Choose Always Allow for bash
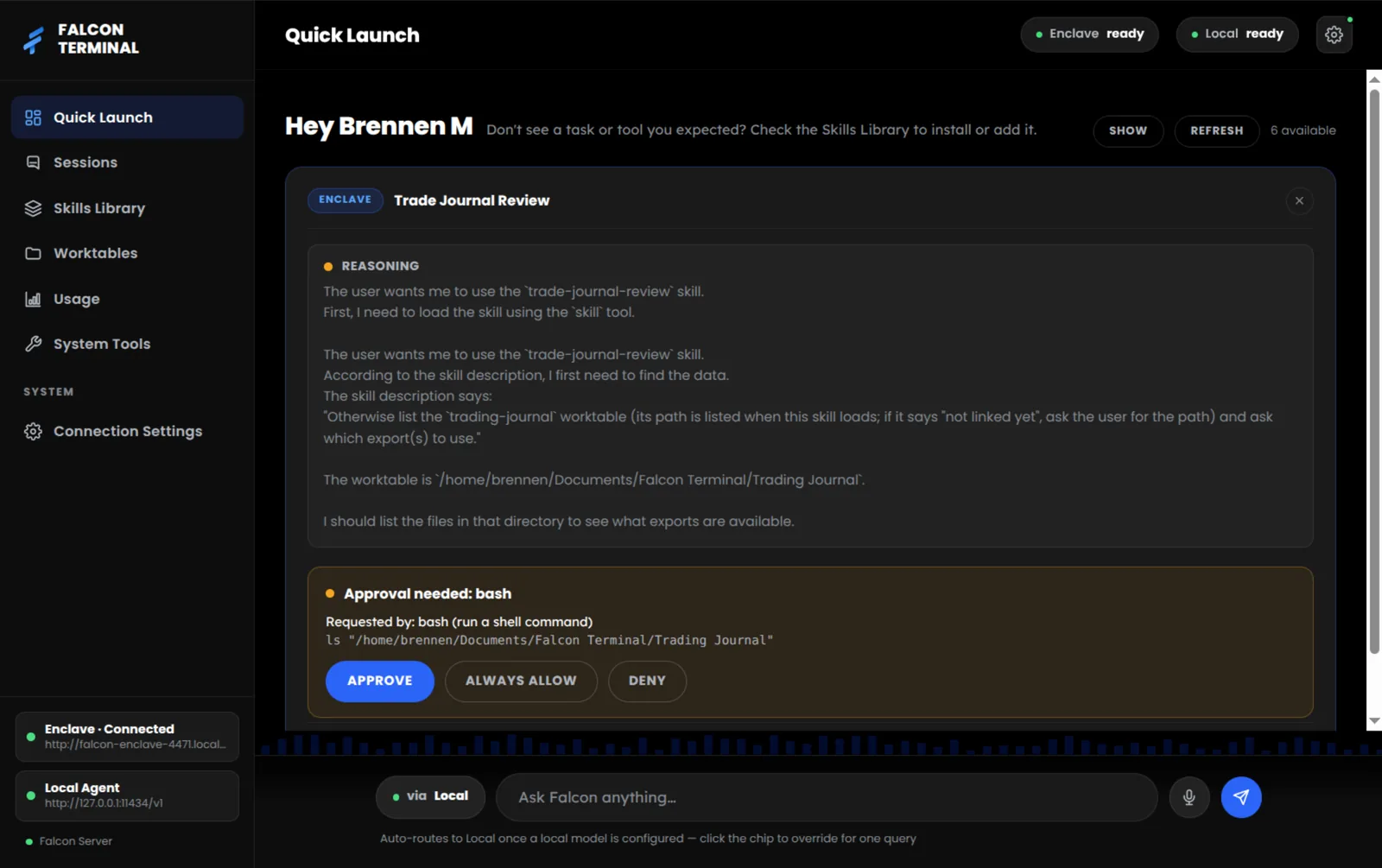Screen dimensions: 1382x868 (521, 681)
